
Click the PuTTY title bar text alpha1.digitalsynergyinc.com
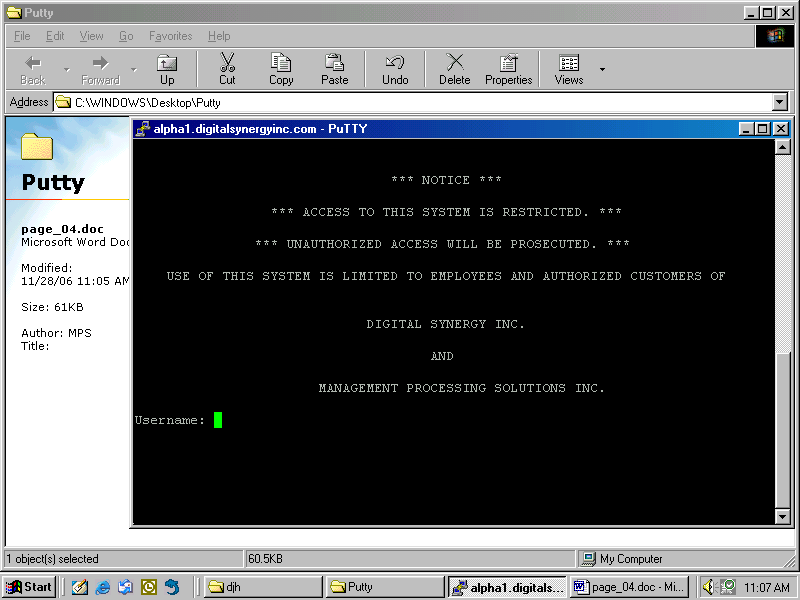point(235,129)
